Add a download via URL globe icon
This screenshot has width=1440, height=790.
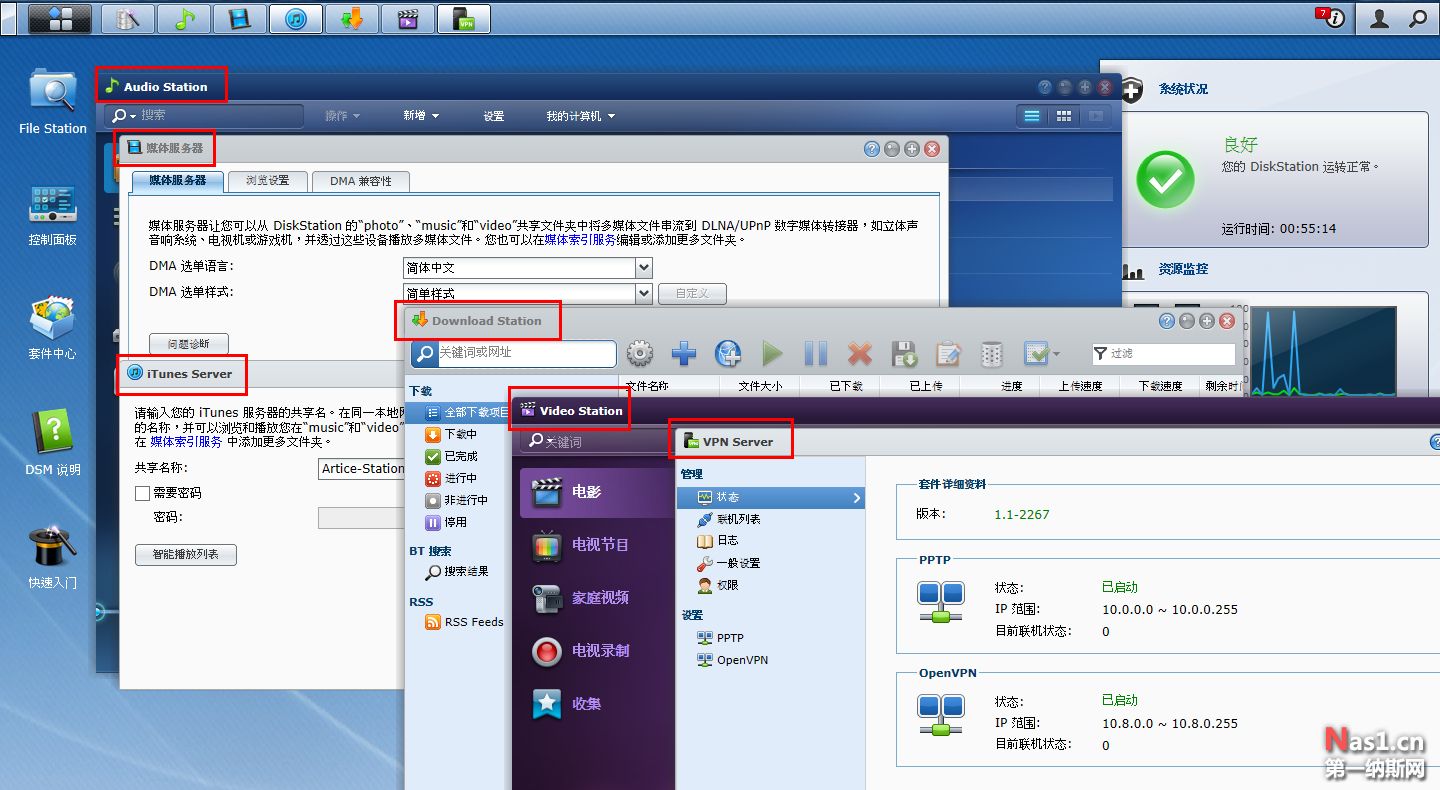(728, 353)
